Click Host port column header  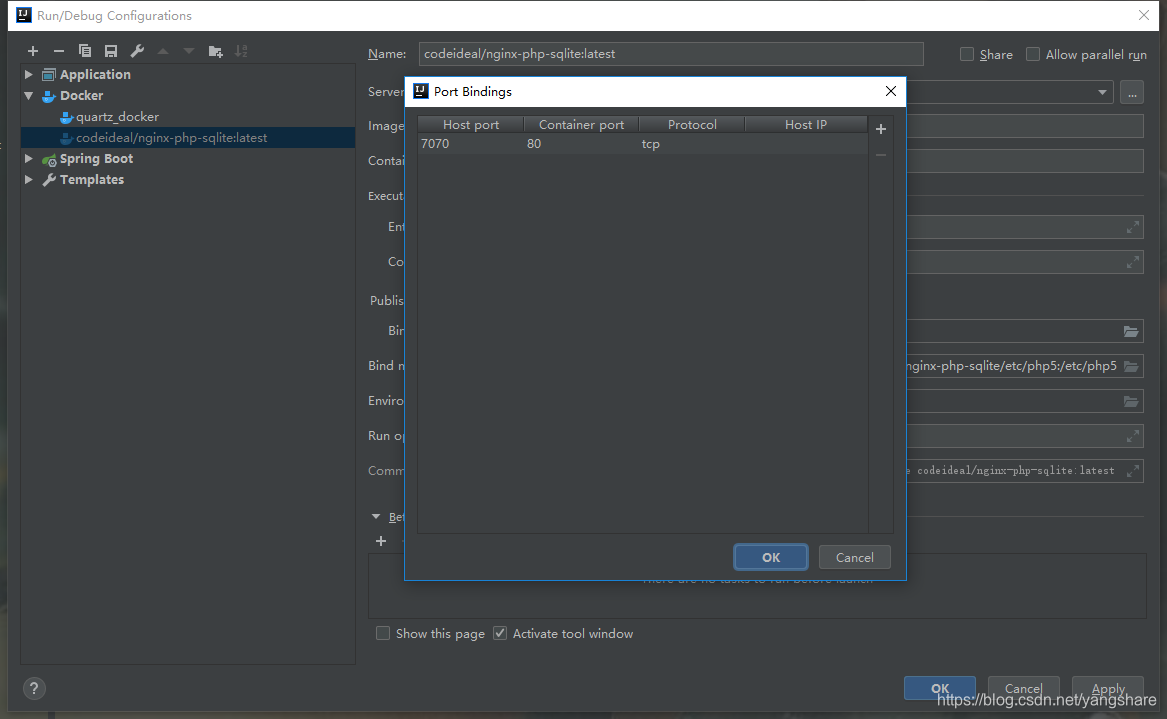coord(471,124)
